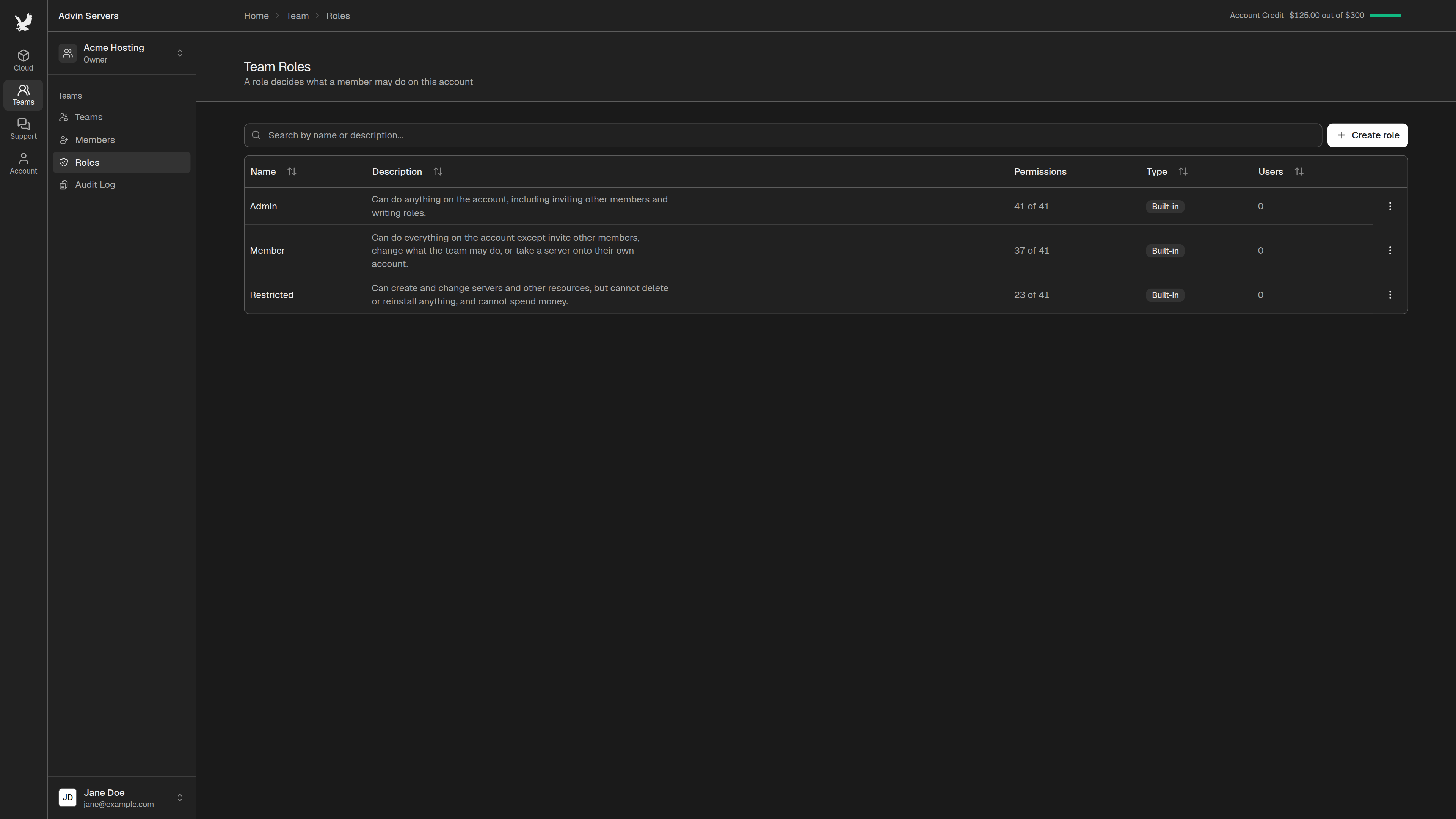Image resolution: width=1456 pixels, height=819 pixels.
Task: Open the Teams section in the icon rail
Action: [23, 95]
